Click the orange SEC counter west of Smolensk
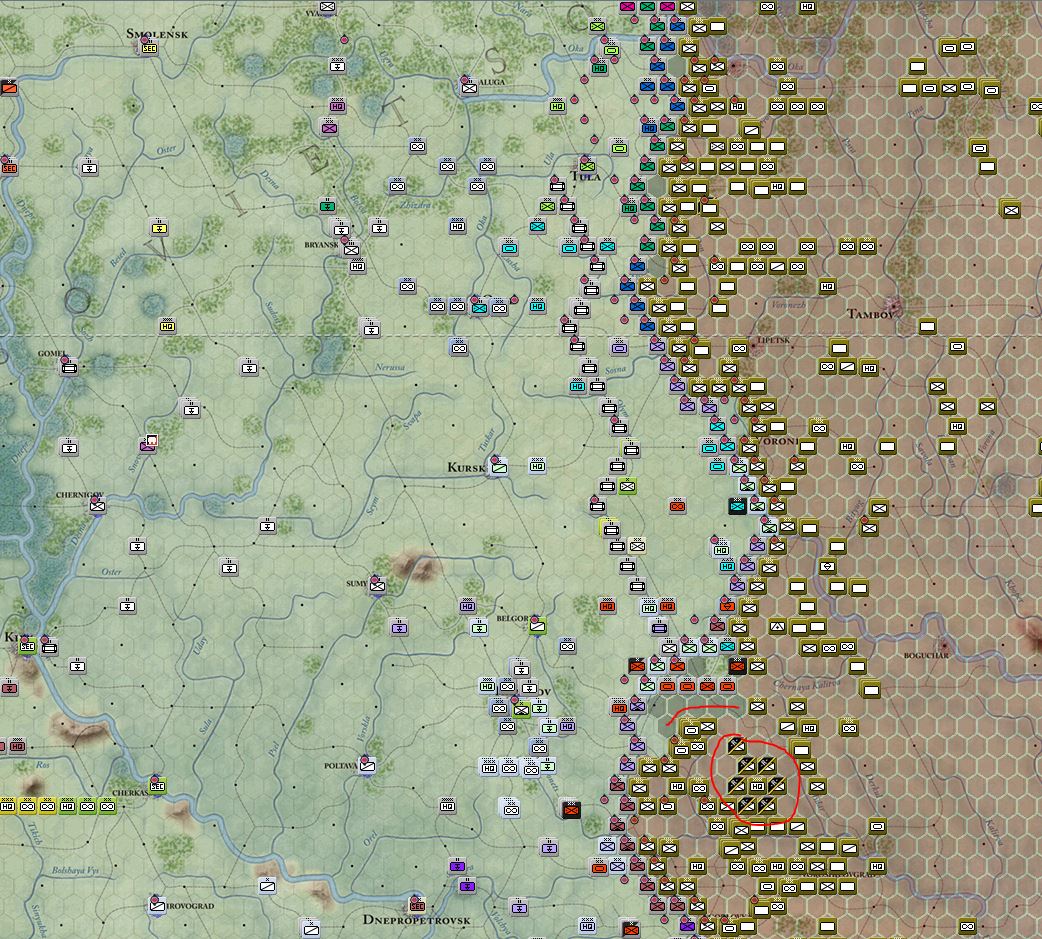The image size is (1042, 939). pos(8,168)
